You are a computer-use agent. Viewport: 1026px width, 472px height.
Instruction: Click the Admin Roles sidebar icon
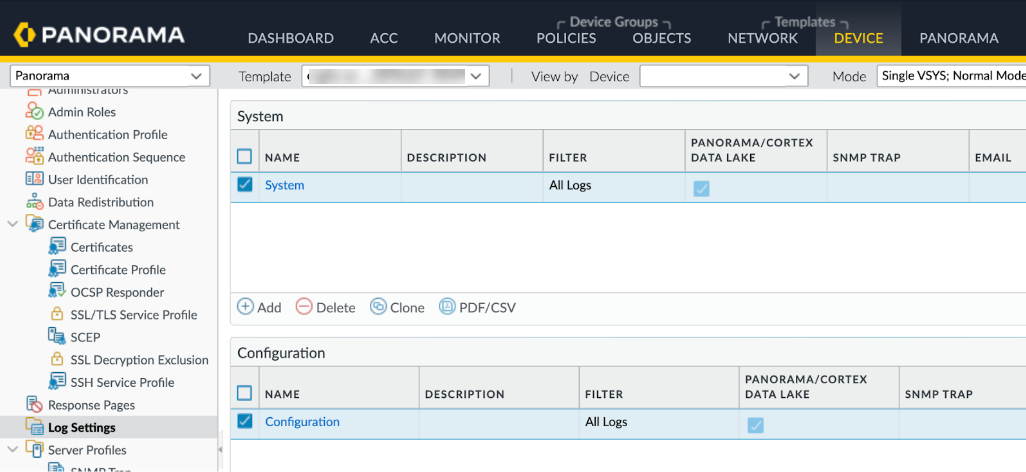point(34,112)
